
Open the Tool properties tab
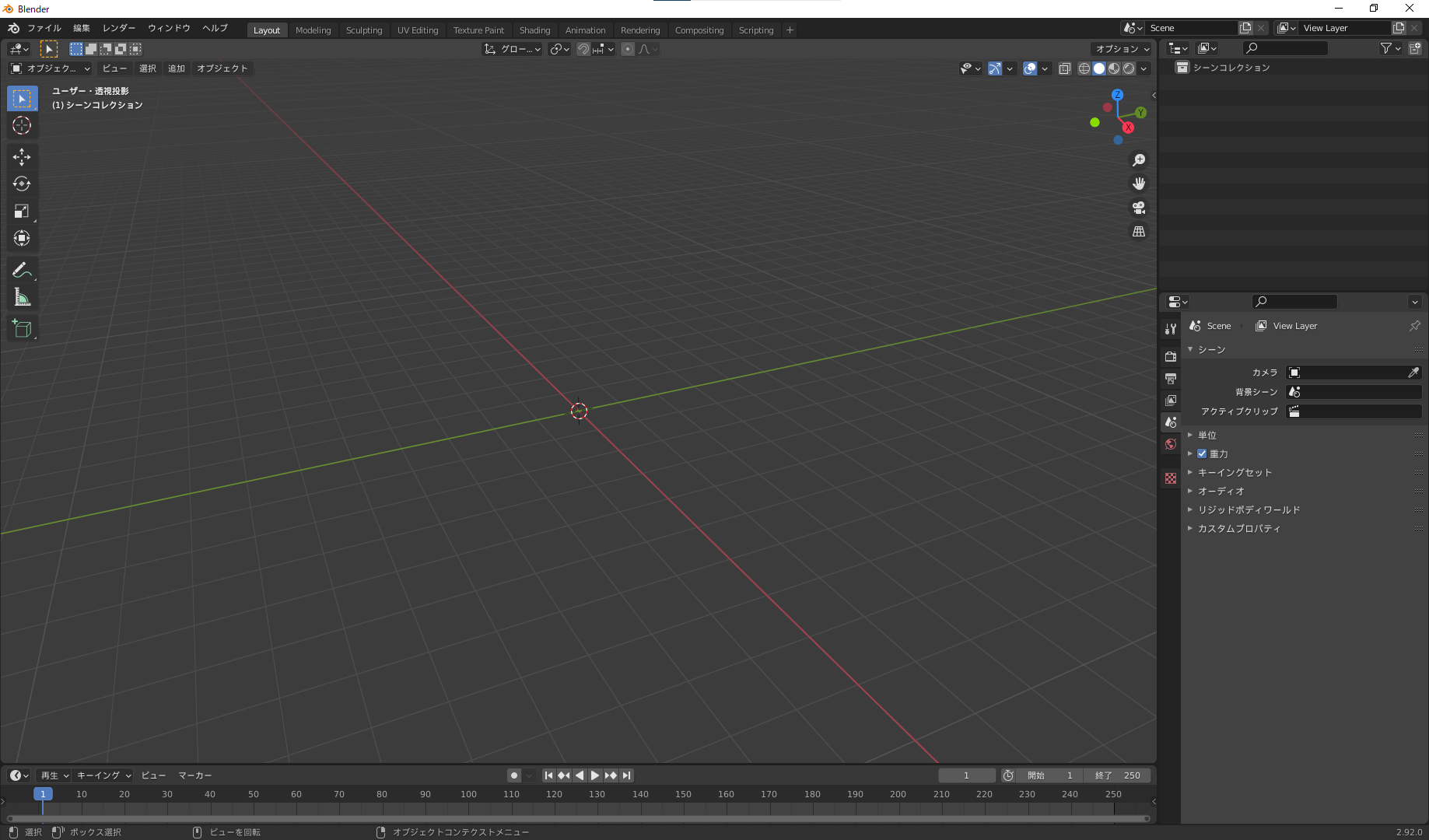(1171, 329)
